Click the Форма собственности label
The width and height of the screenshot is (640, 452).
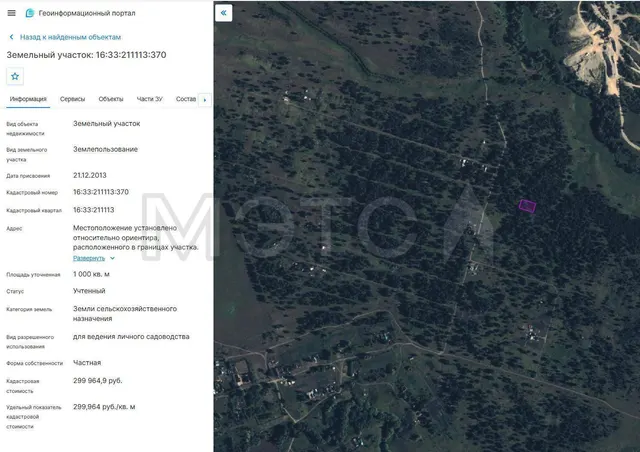[x=35, y=363]
